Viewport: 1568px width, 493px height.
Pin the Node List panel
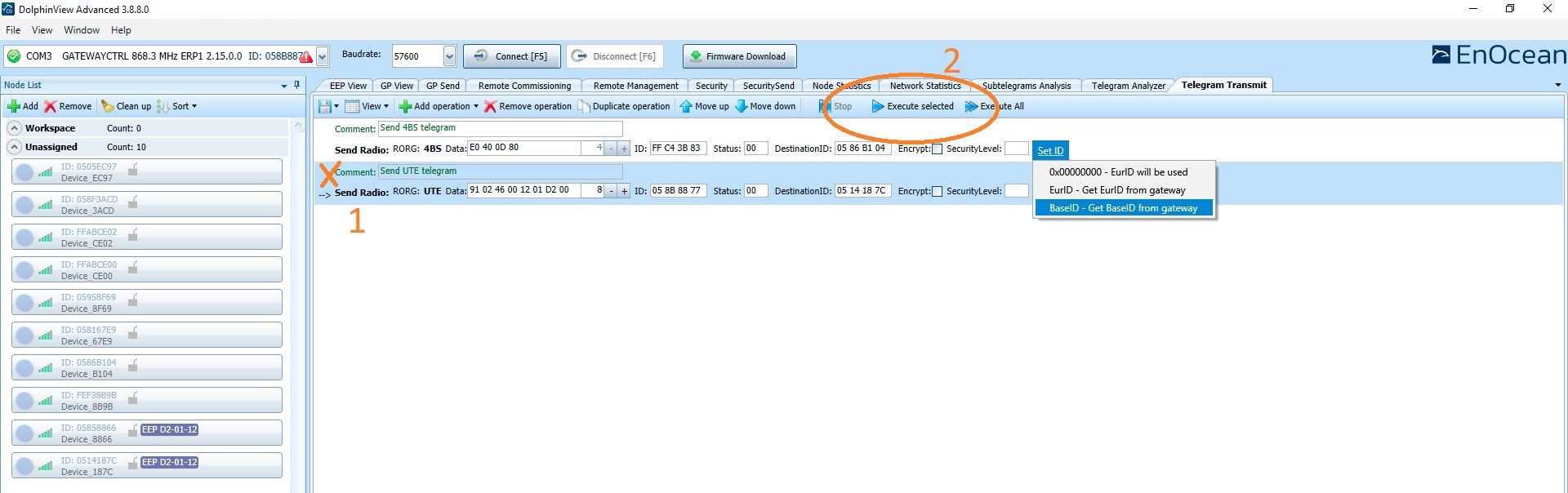point(296,85)
